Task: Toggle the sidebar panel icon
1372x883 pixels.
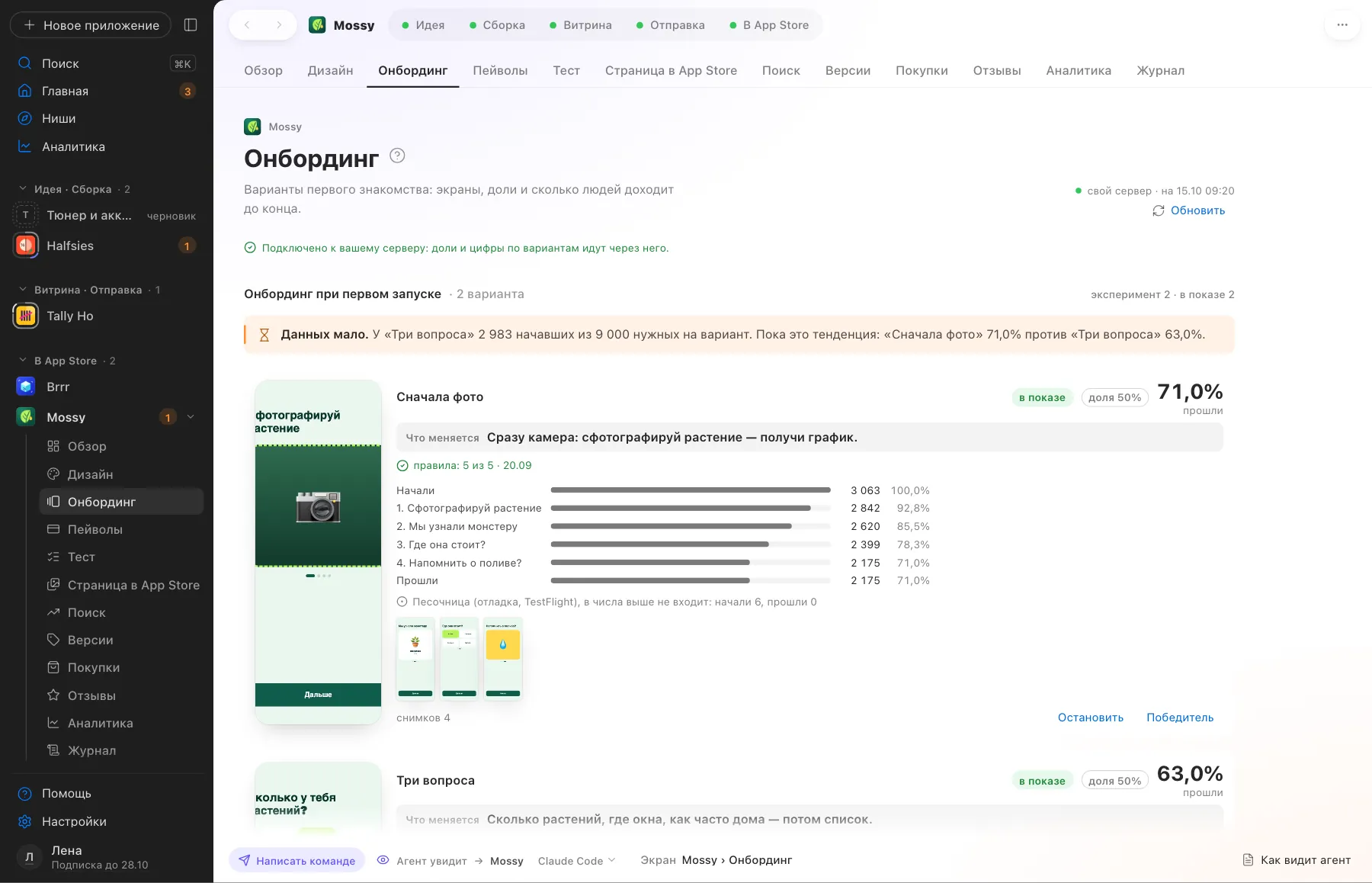Action: 191,25
